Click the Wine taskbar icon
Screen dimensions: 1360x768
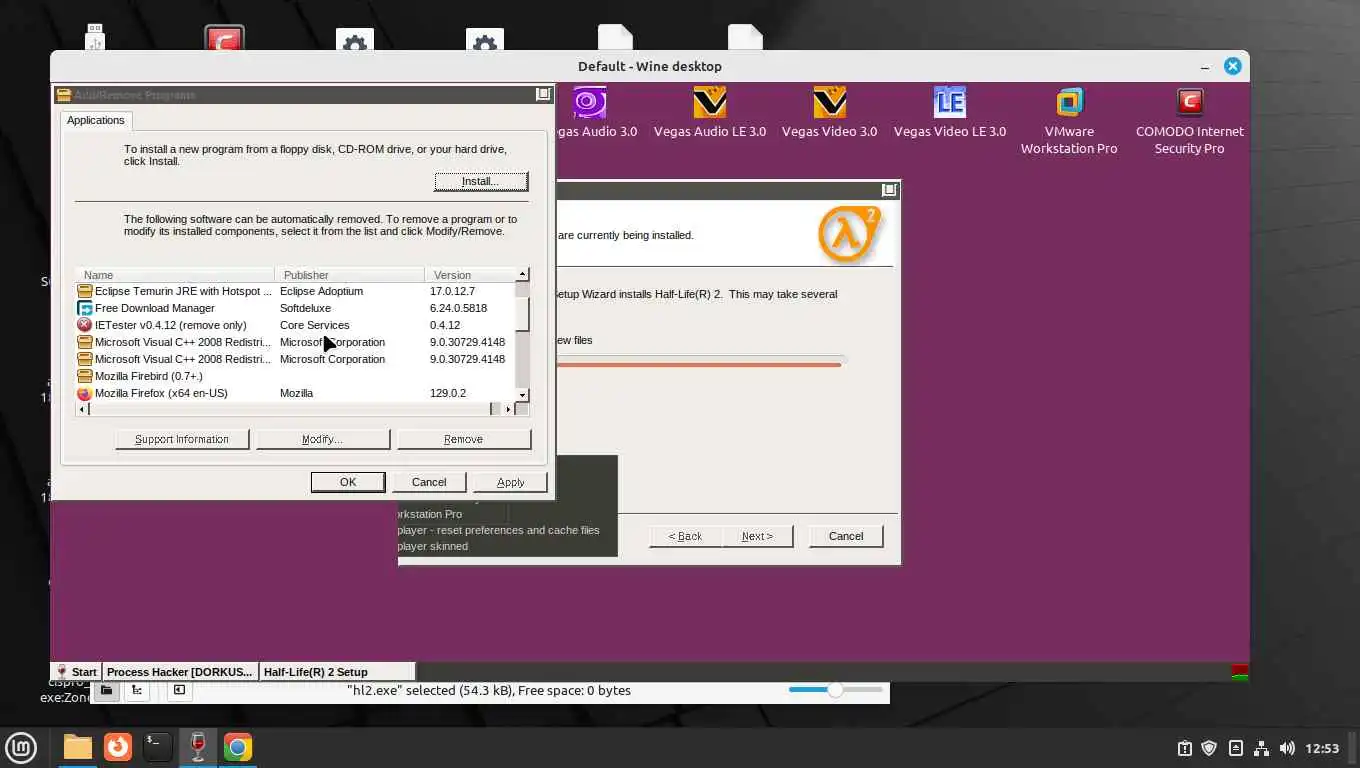click(x=197, y=747)
